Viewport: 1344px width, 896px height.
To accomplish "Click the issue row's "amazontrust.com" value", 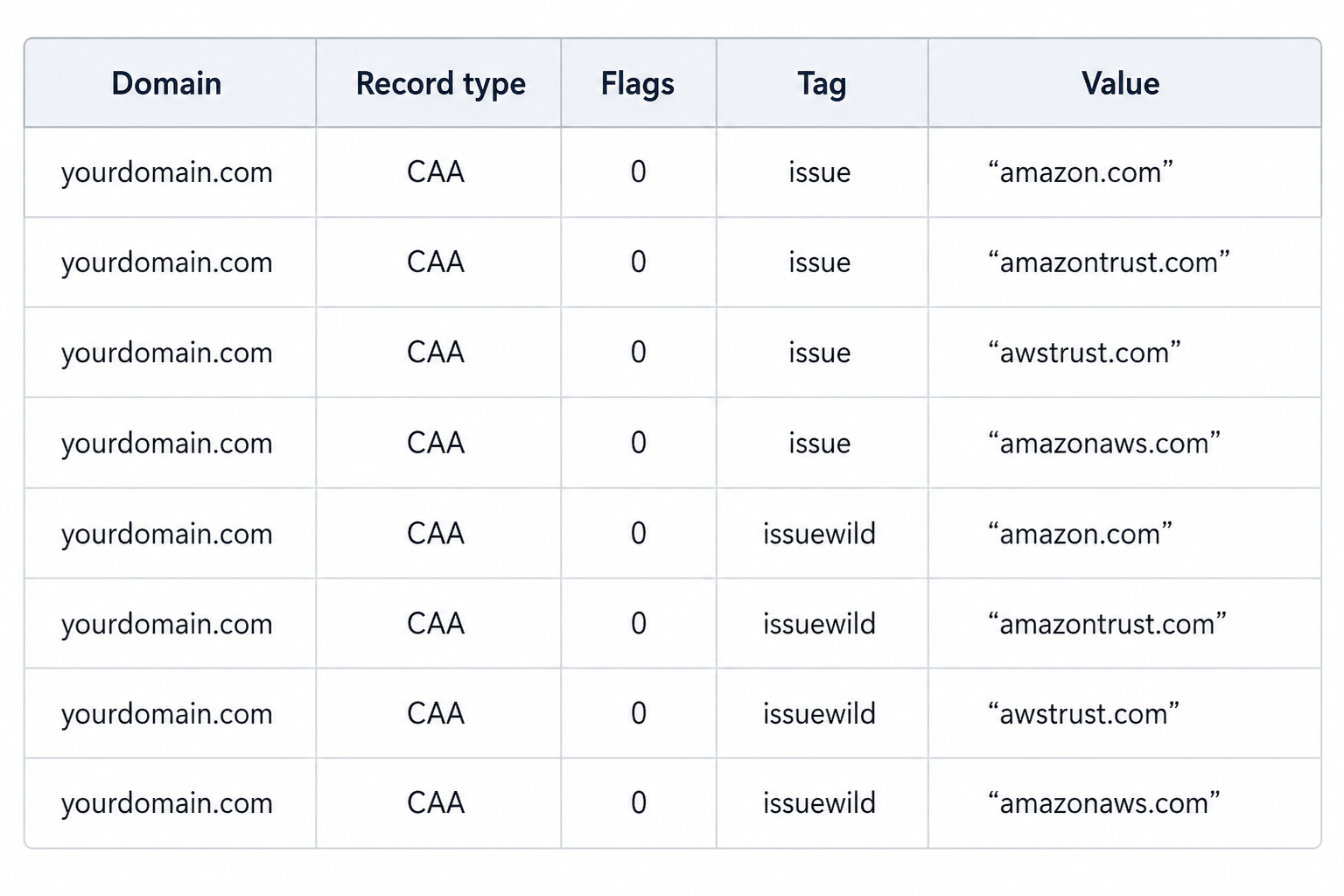I will coord(1109,262).
